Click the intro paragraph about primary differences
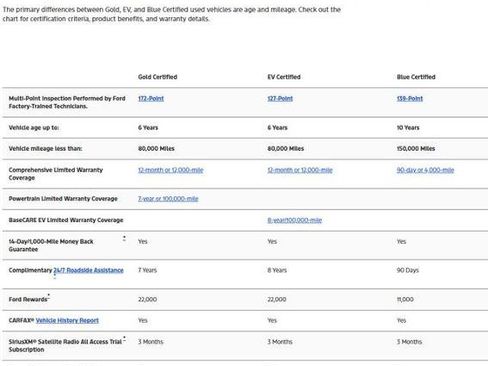The height and width of the screenshot is (366, 488). click(172, 14)
